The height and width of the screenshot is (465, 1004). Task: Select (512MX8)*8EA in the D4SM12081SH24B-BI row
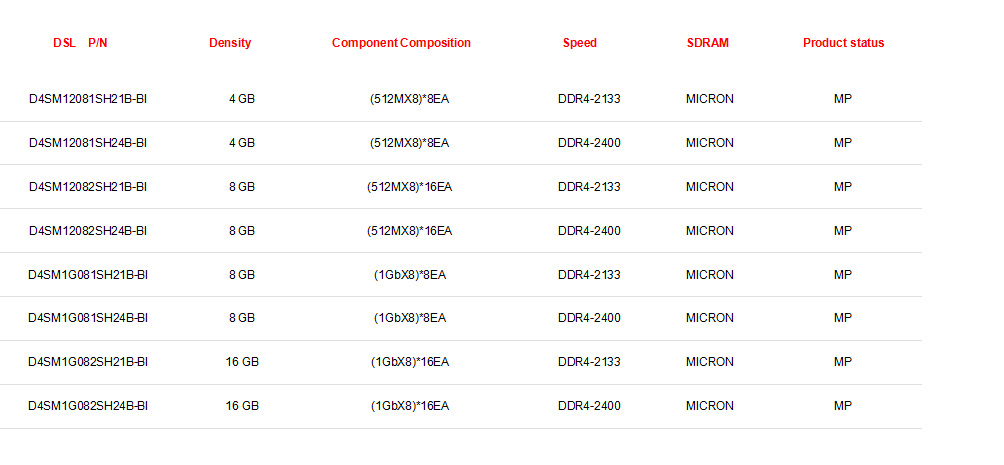pos(410,143)
